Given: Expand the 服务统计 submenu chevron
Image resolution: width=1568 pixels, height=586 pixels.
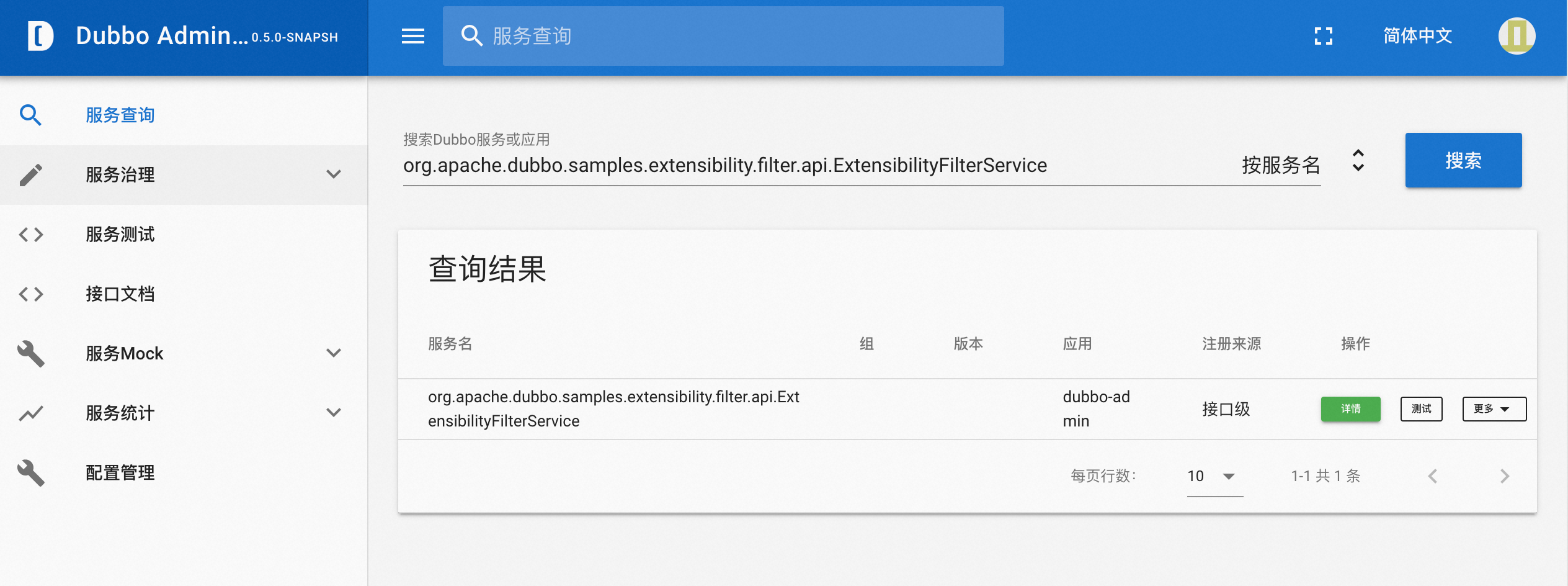Looking at the screenshot, I should coord(334,413).
